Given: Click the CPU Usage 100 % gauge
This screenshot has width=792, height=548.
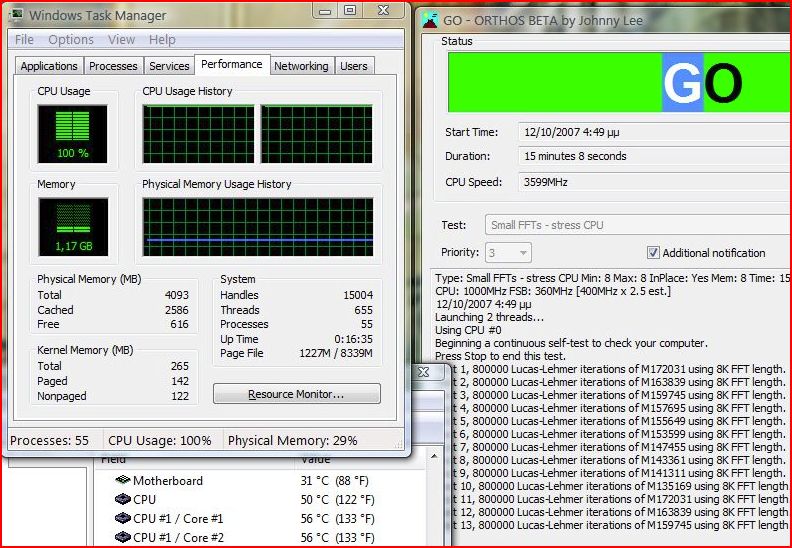Looking at the screenshot, I should click(72, 134).
